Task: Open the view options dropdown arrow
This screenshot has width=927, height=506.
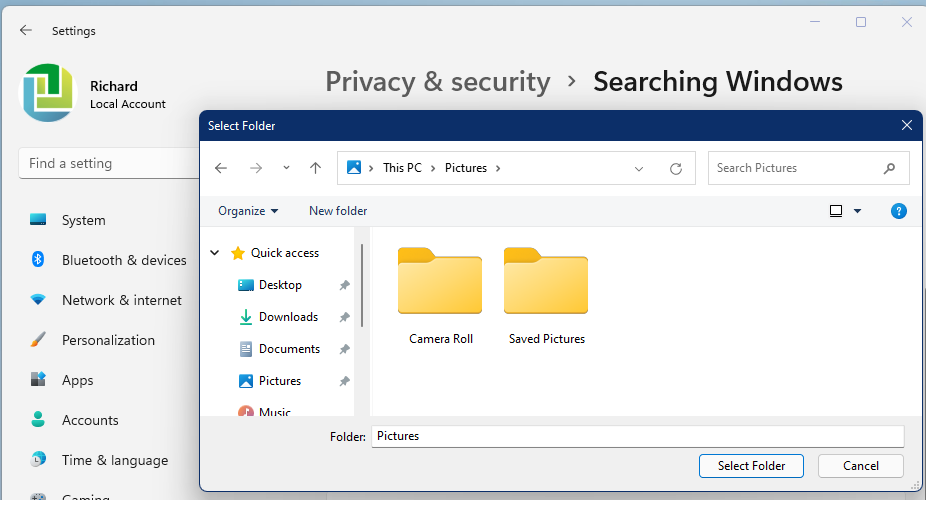Action: point(857,211)
